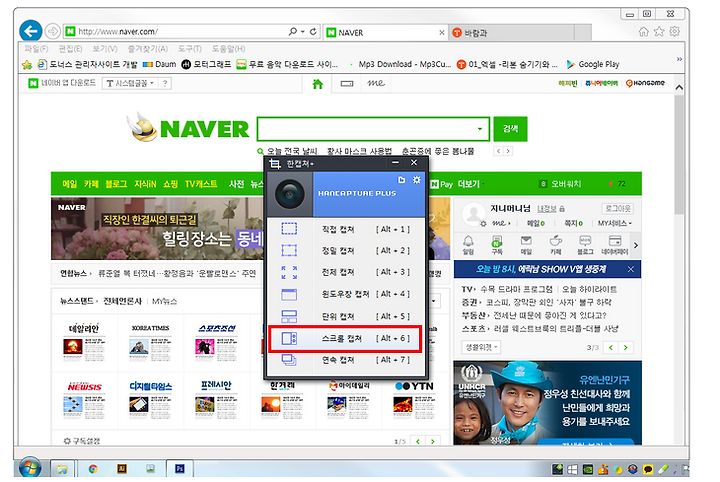Open the 시스템글꼴 font dropdown
Image resolution: width=720 pixels, height=482 pixels.
129,83
